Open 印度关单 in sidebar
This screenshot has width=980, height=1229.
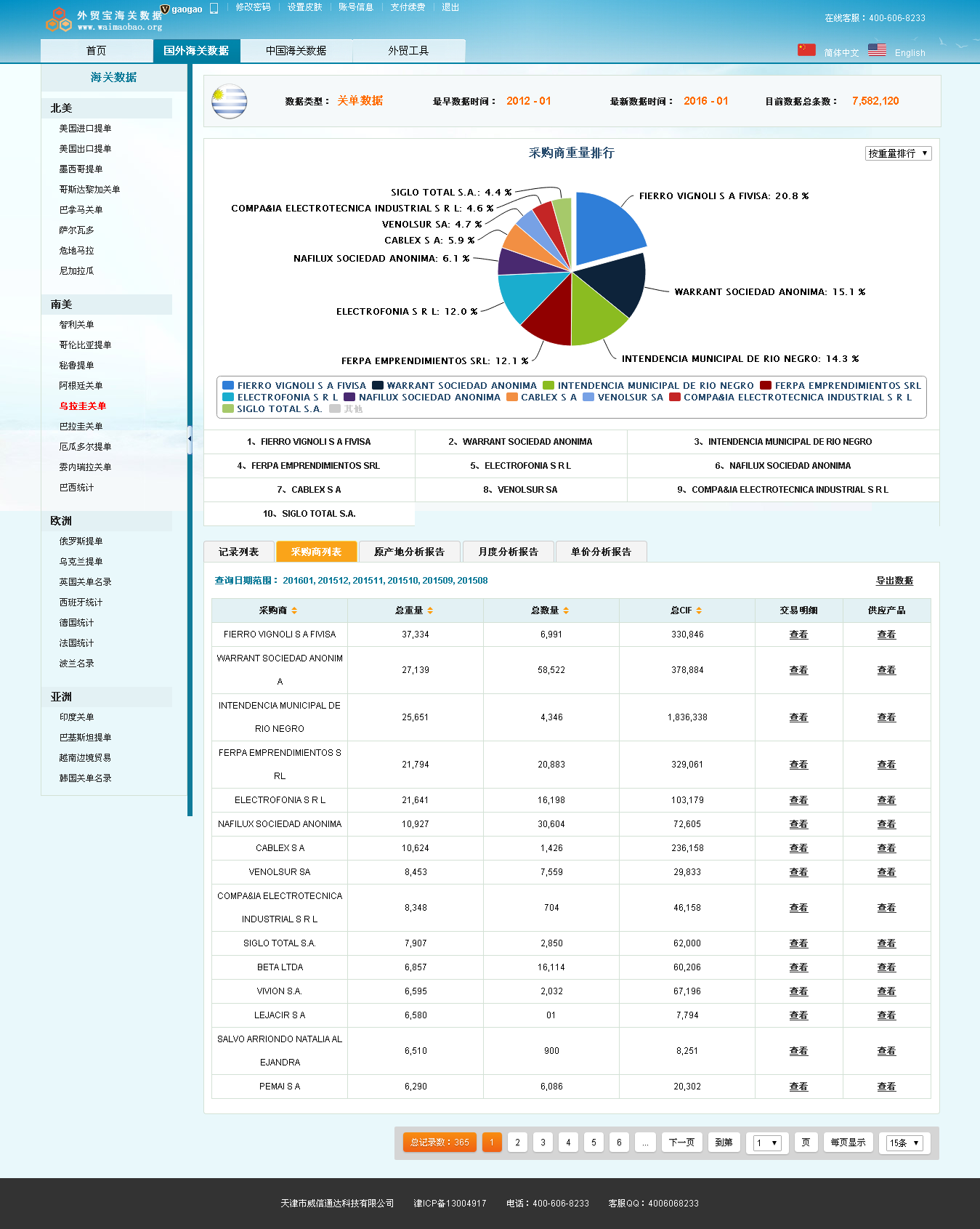point(76,717)
